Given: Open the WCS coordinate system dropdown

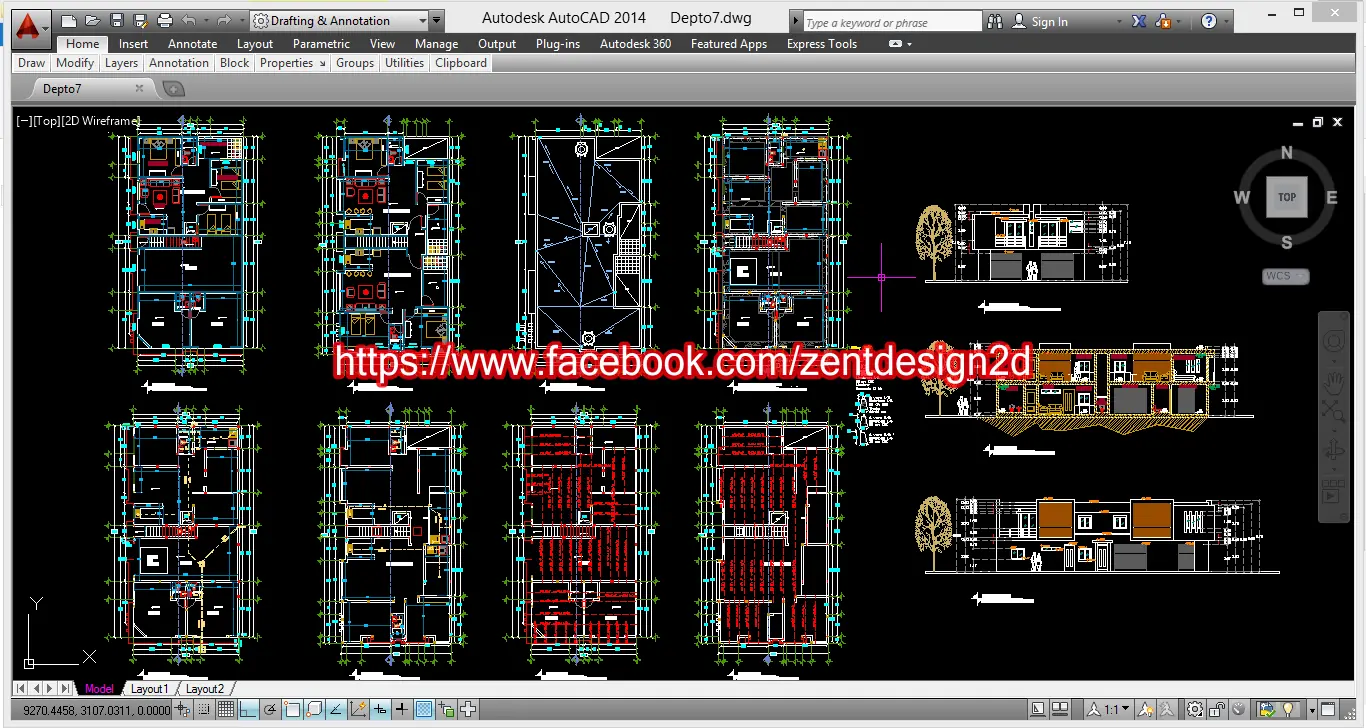Looking at the screenshot, I should pos(1286,276).
